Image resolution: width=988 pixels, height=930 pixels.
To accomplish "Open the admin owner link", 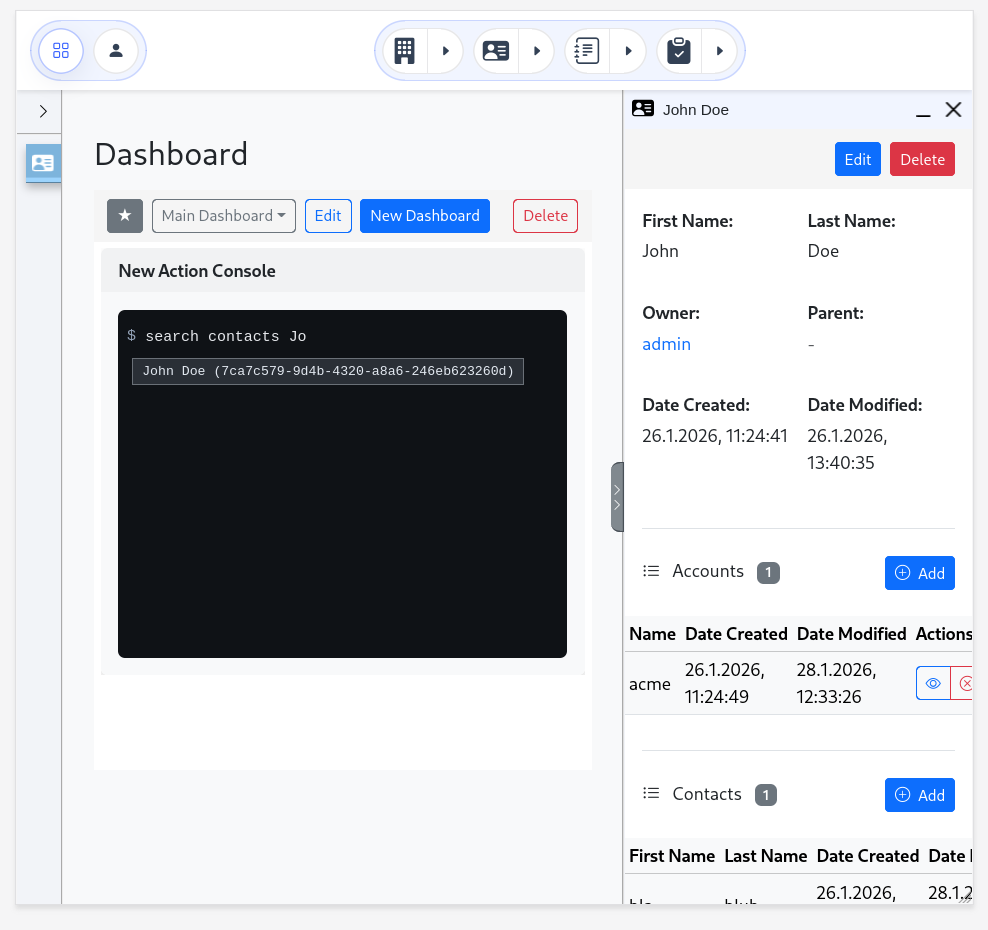I will [x=666, y=344].
